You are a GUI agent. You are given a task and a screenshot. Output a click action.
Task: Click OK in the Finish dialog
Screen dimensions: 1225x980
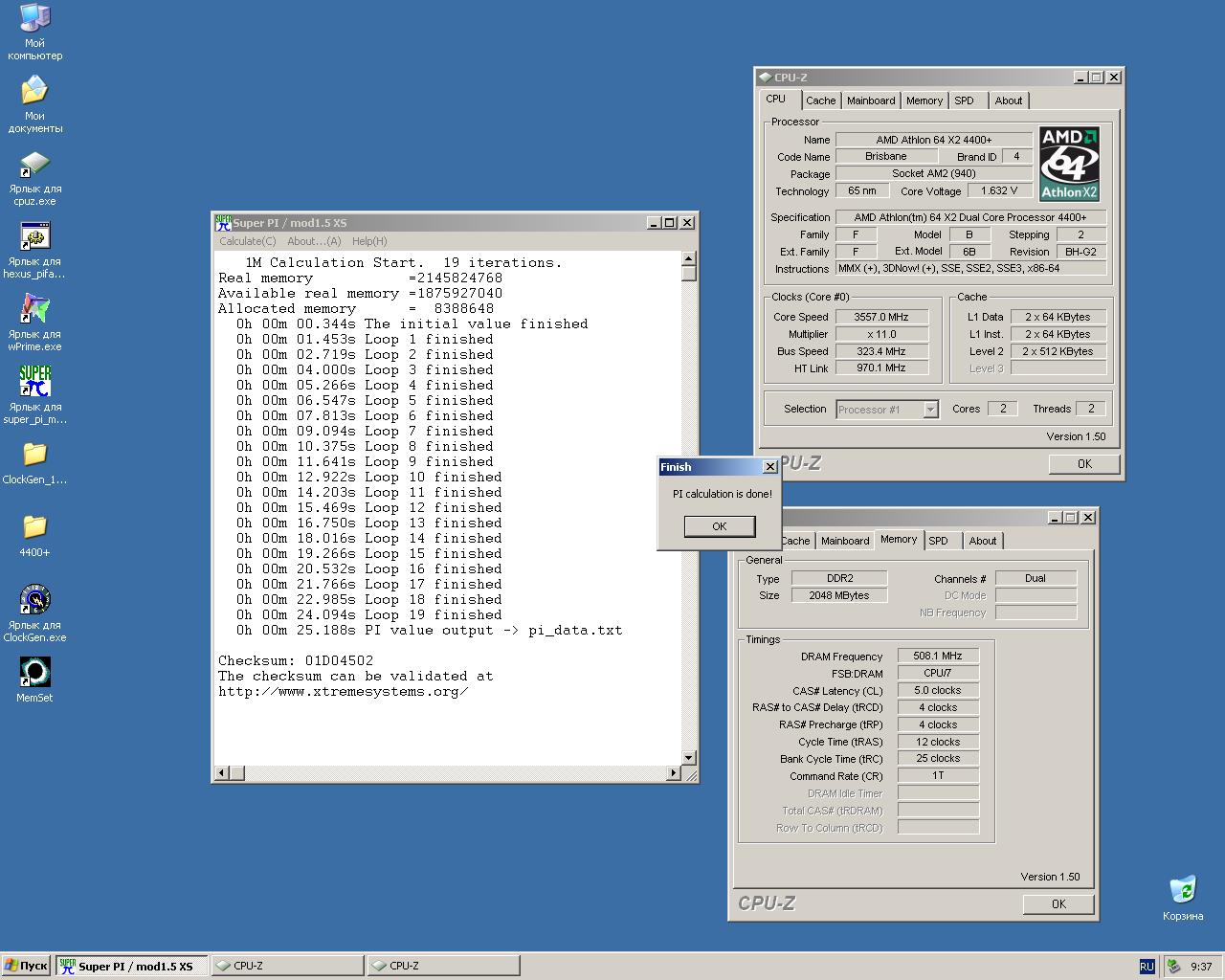point(720,526)
